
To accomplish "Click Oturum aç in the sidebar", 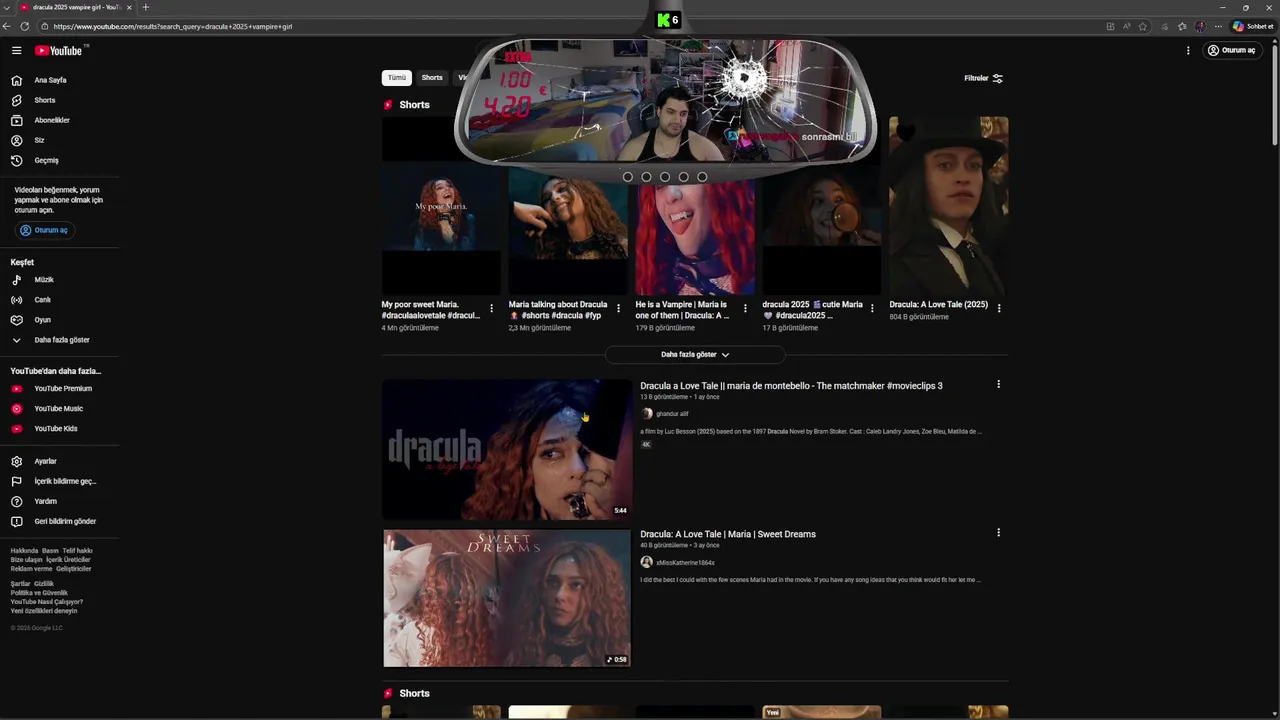I will (44, 230).
